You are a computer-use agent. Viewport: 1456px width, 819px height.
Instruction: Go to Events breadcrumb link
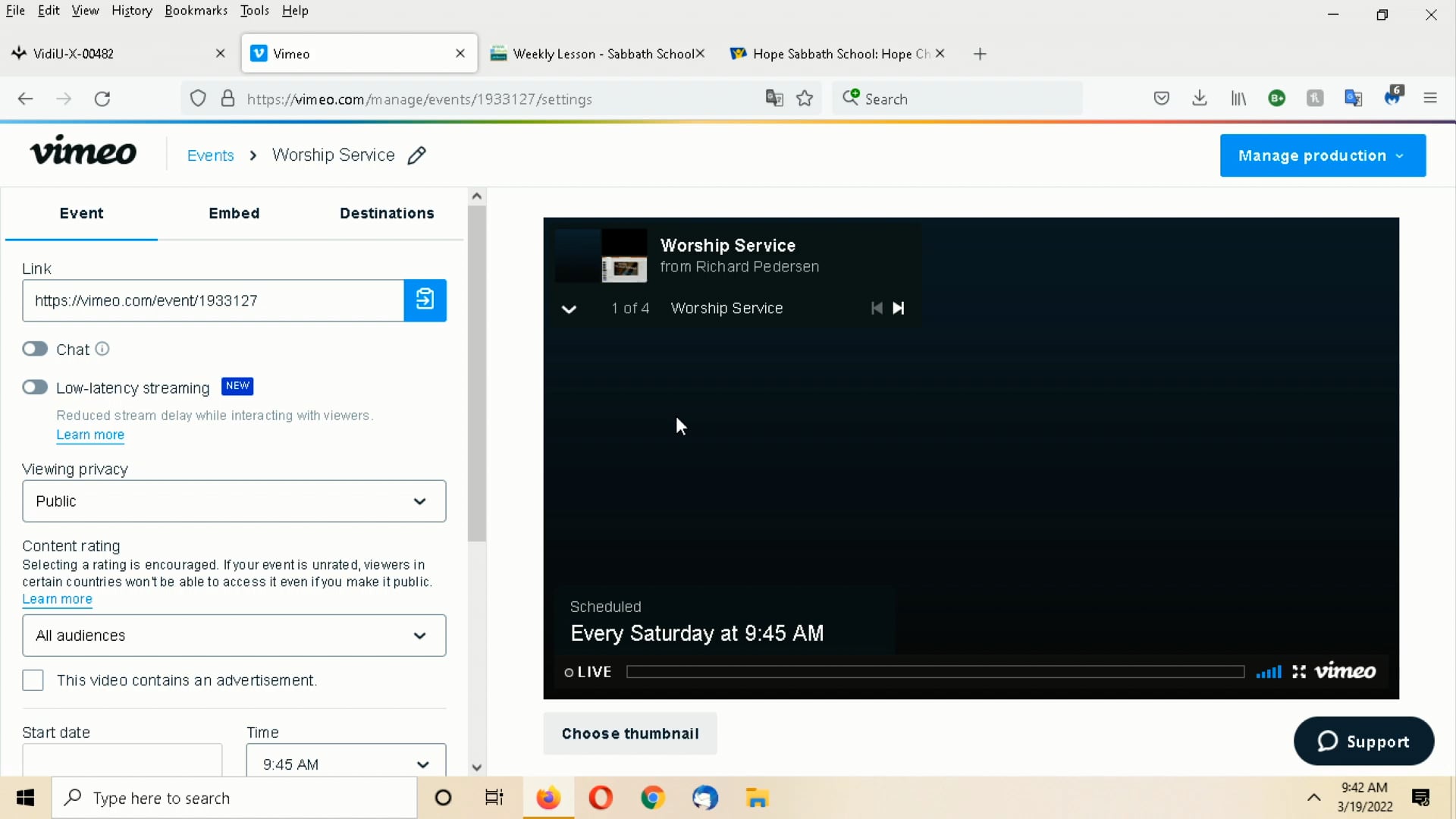210,155
